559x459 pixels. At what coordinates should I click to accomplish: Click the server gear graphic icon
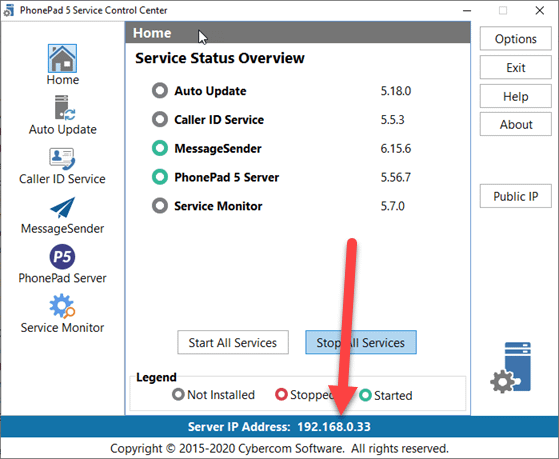point(511,367)
